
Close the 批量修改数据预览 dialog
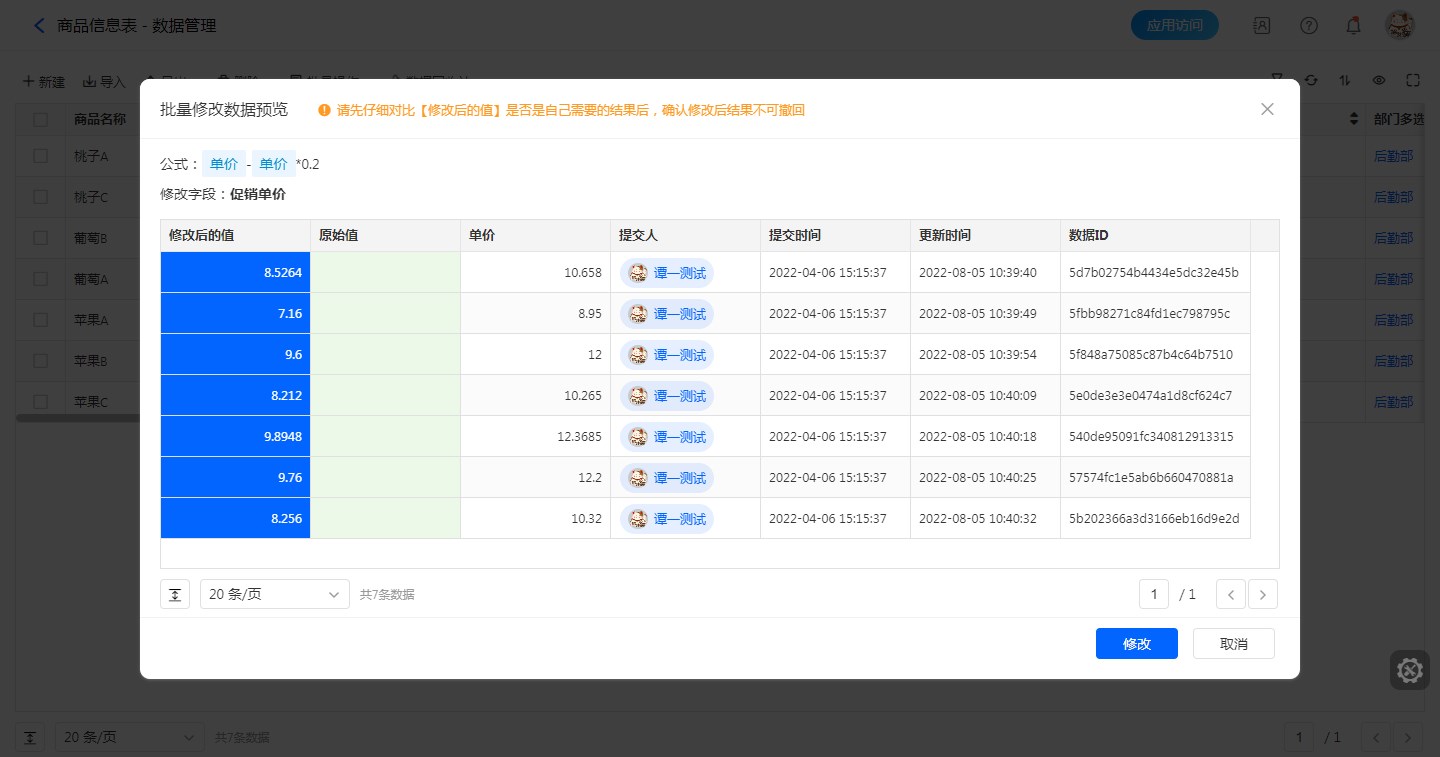coord(1267,109)
